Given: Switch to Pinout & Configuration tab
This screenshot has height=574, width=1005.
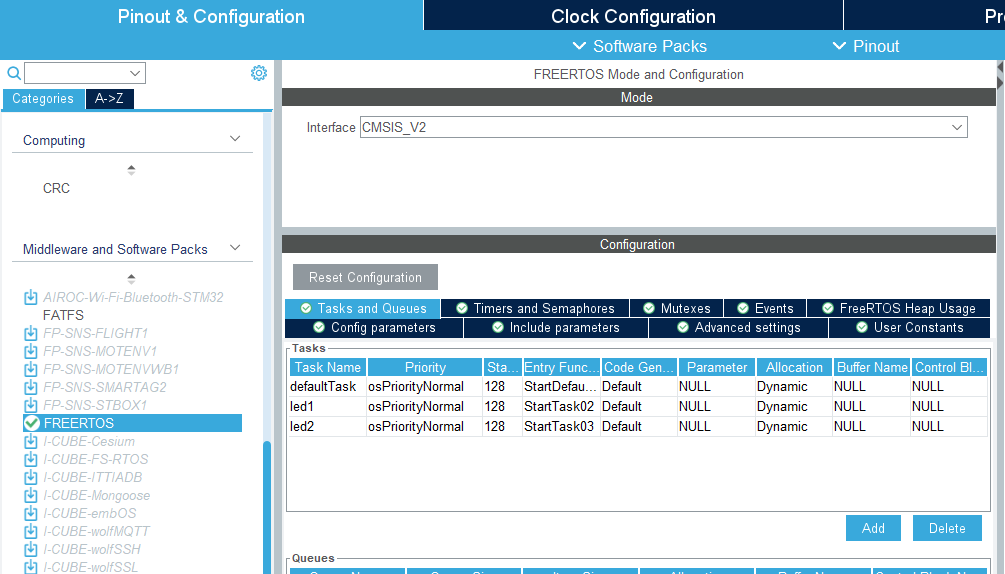Looking at the screenshot, I should (x=211, y=16).
